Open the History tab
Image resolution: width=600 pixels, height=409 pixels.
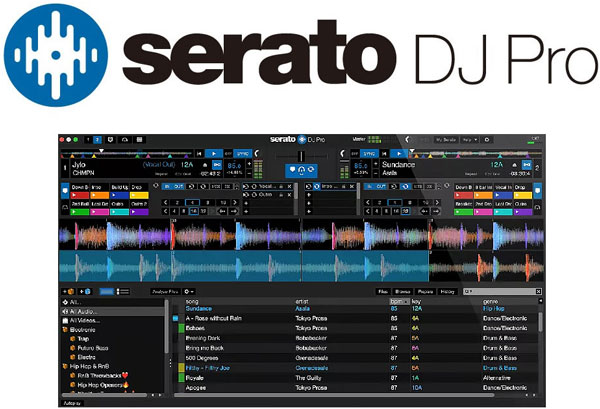447,292
